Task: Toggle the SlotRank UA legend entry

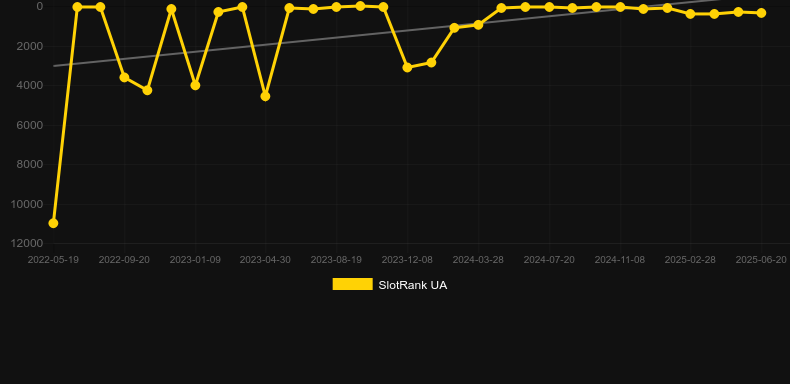Action: 389,285
